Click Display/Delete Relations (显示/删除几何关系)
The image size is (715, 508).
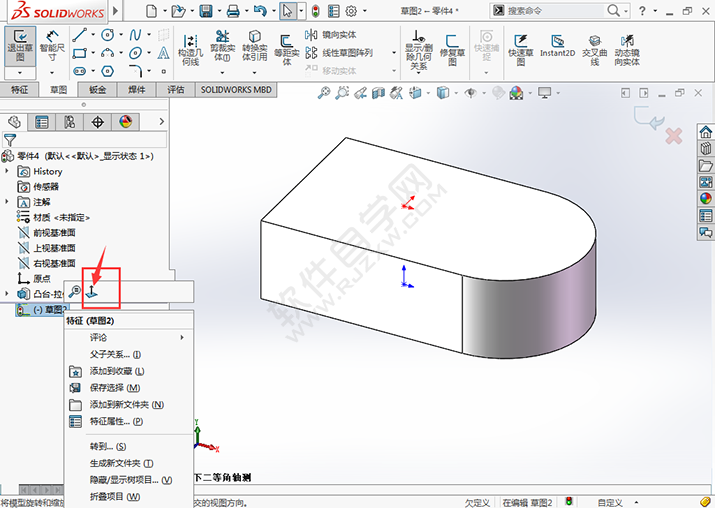point(418,49)
